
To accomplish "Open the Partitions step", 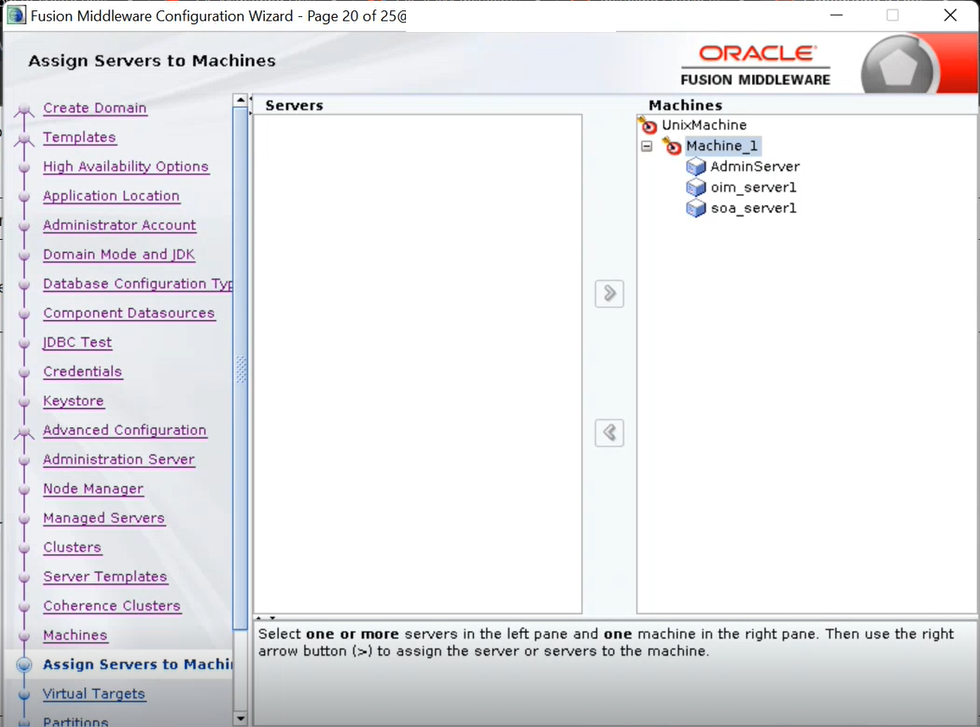I will pos(76,721).
